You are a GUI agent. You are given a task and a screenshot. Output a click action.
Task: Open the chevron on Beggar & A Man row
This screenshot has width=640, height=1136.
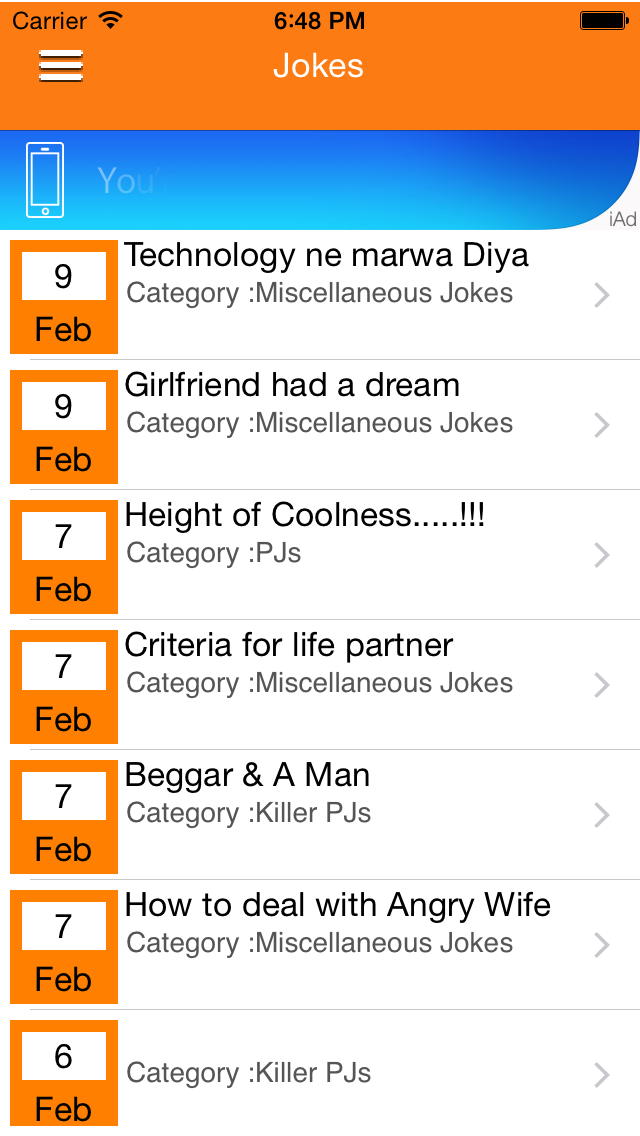point(601,815)
